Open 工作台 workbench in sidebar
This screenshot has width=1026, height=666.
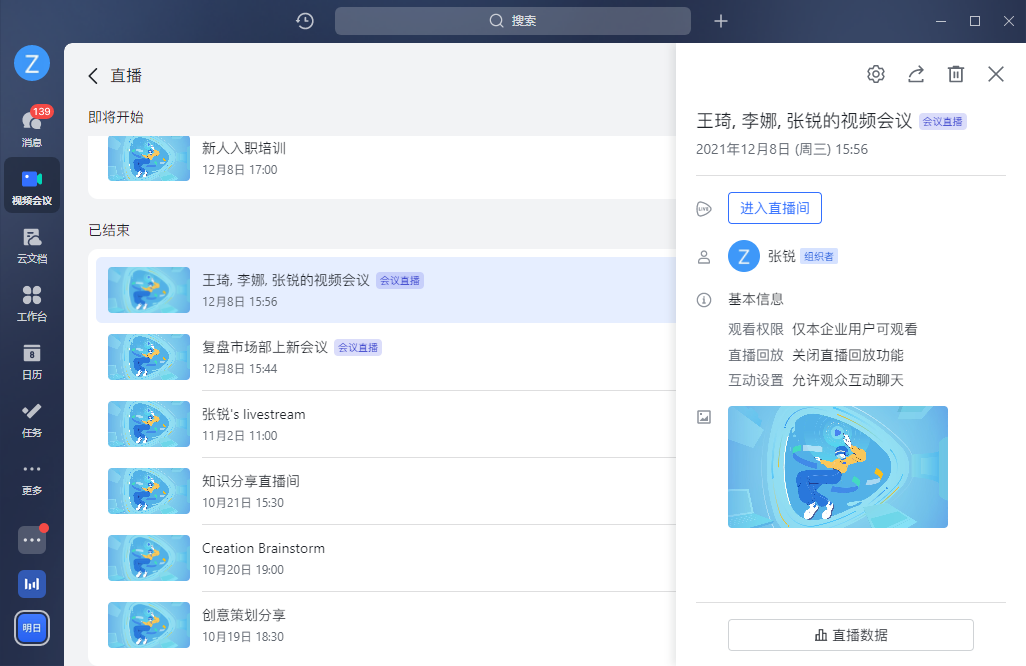(x=32, y=304)
